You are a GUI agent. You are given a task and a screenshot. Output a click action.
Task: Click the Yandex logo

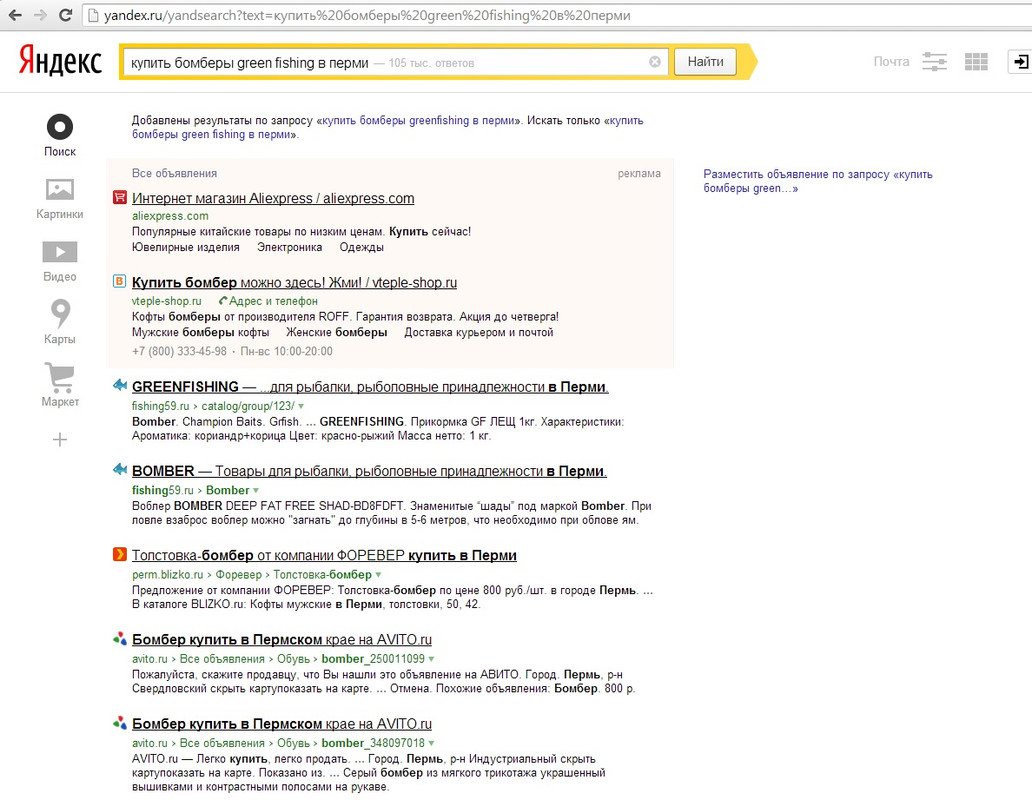tap(60, 61)
